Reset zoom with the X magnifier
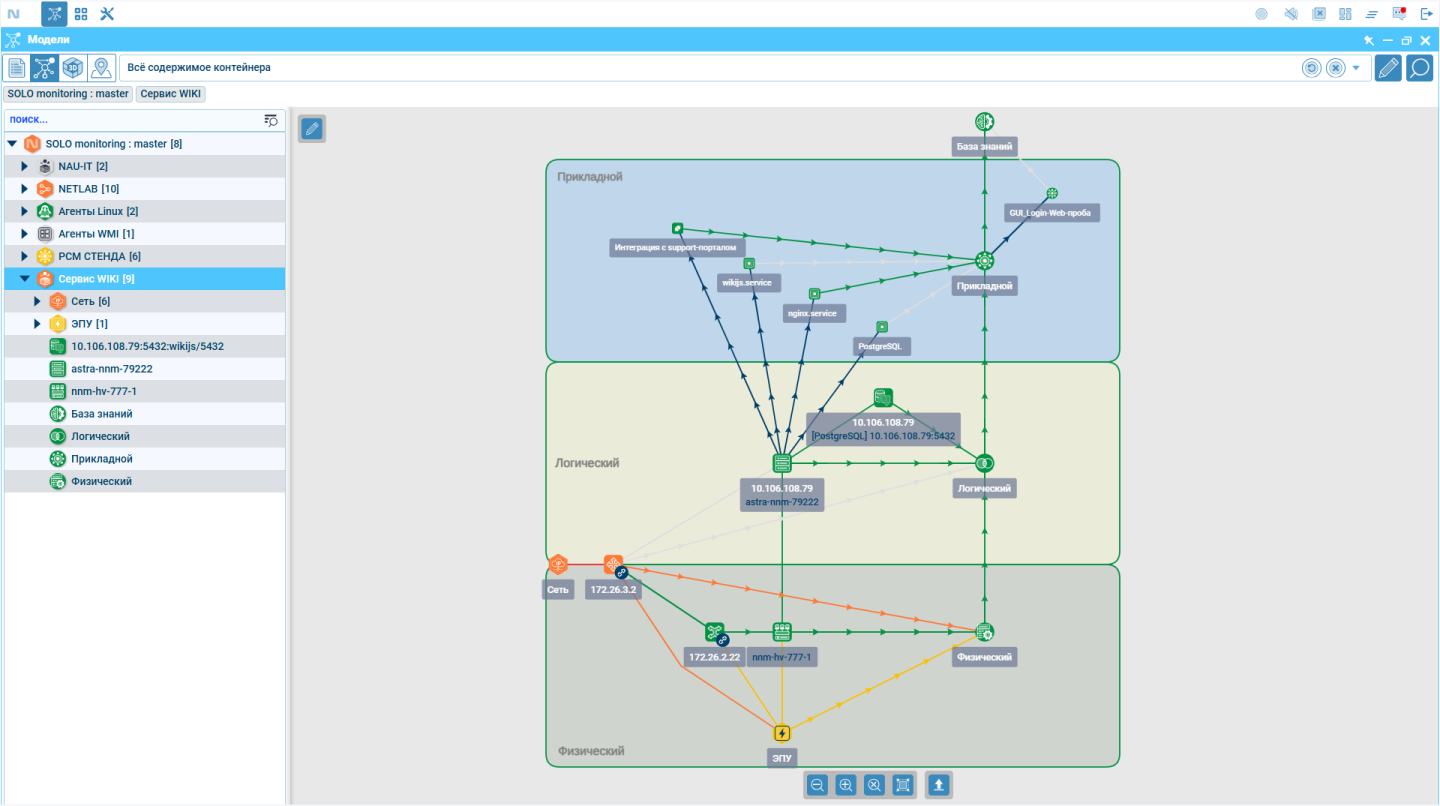 pos(874,785)
